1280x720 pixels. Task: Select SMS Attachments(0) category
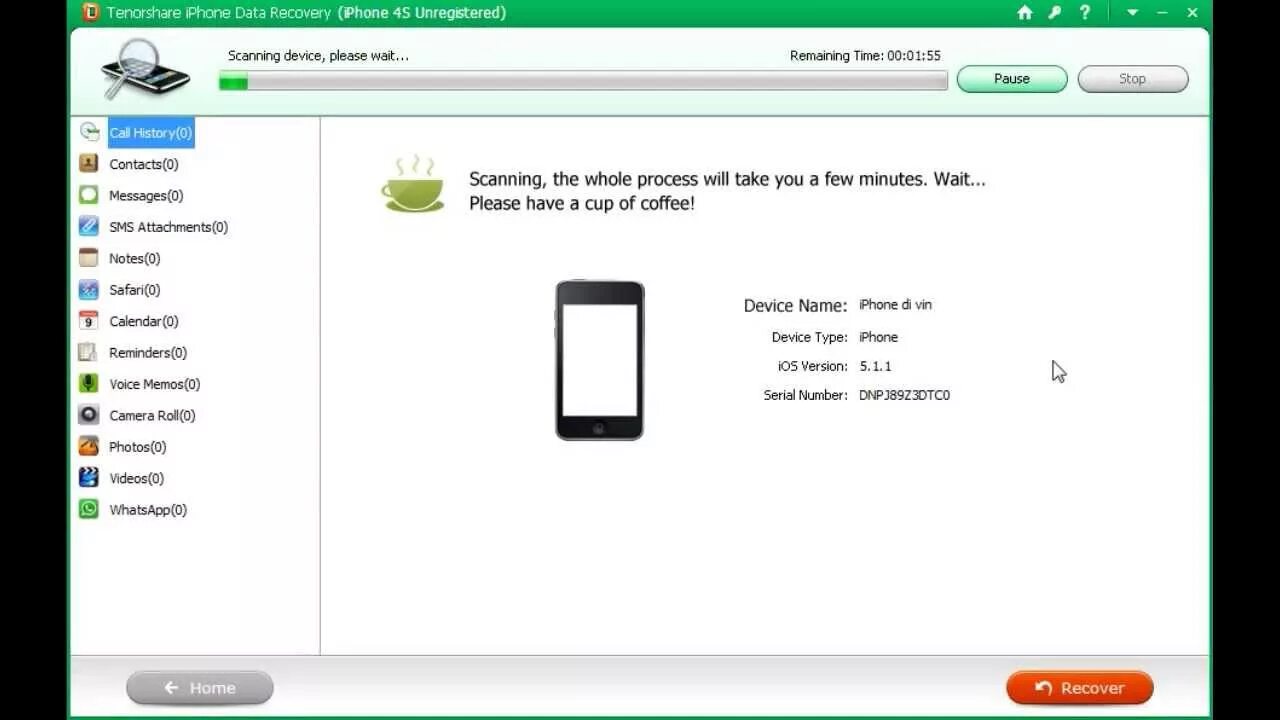pyautogui.click(x=169, y=227)
